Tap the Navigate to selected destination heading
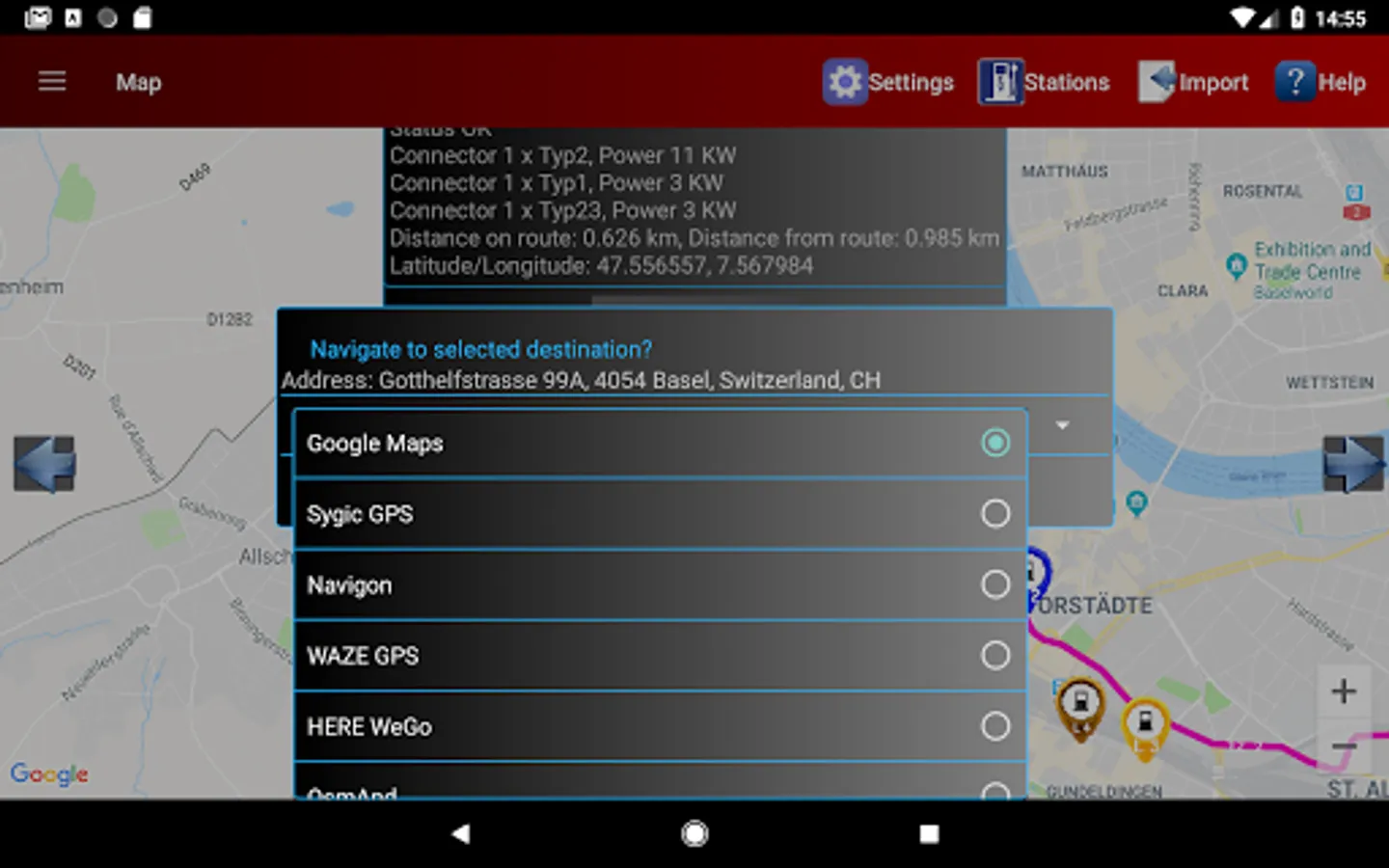 (x=480, y=349)
